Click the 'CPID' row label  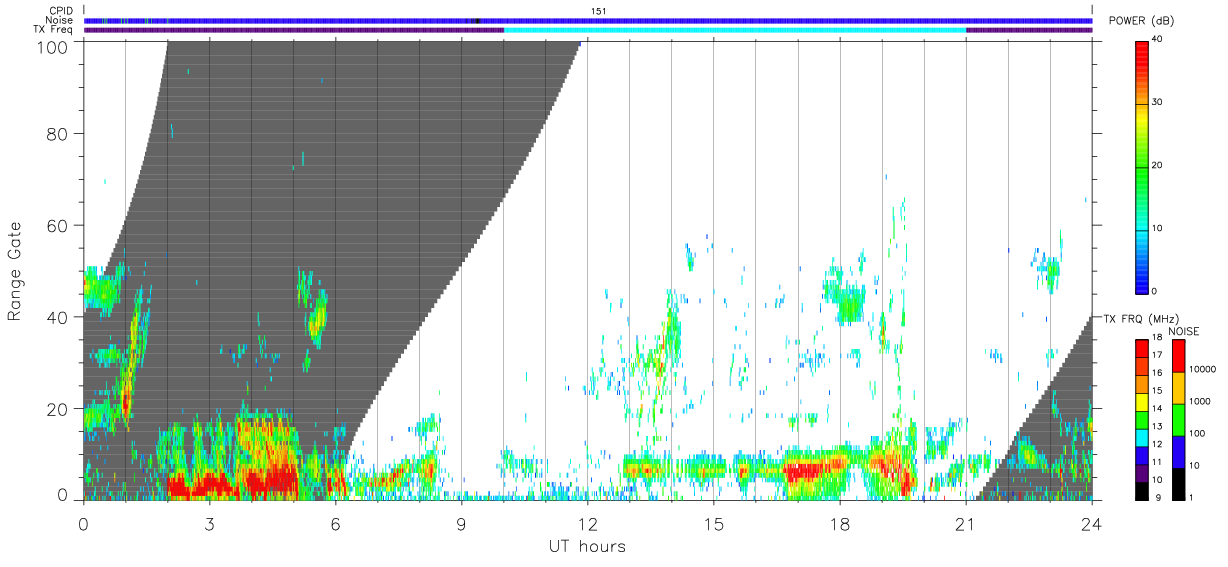coord(61,11)
